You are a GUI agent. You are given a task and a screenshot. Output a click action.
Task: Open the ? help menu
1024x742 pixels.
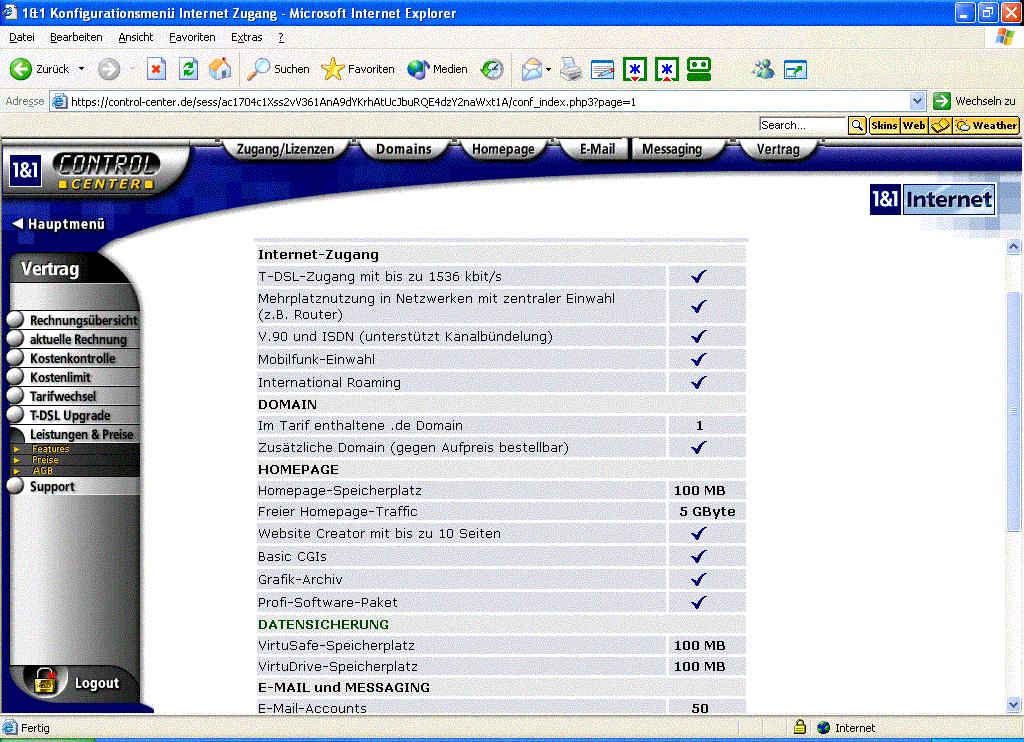[x=281, y=37]
